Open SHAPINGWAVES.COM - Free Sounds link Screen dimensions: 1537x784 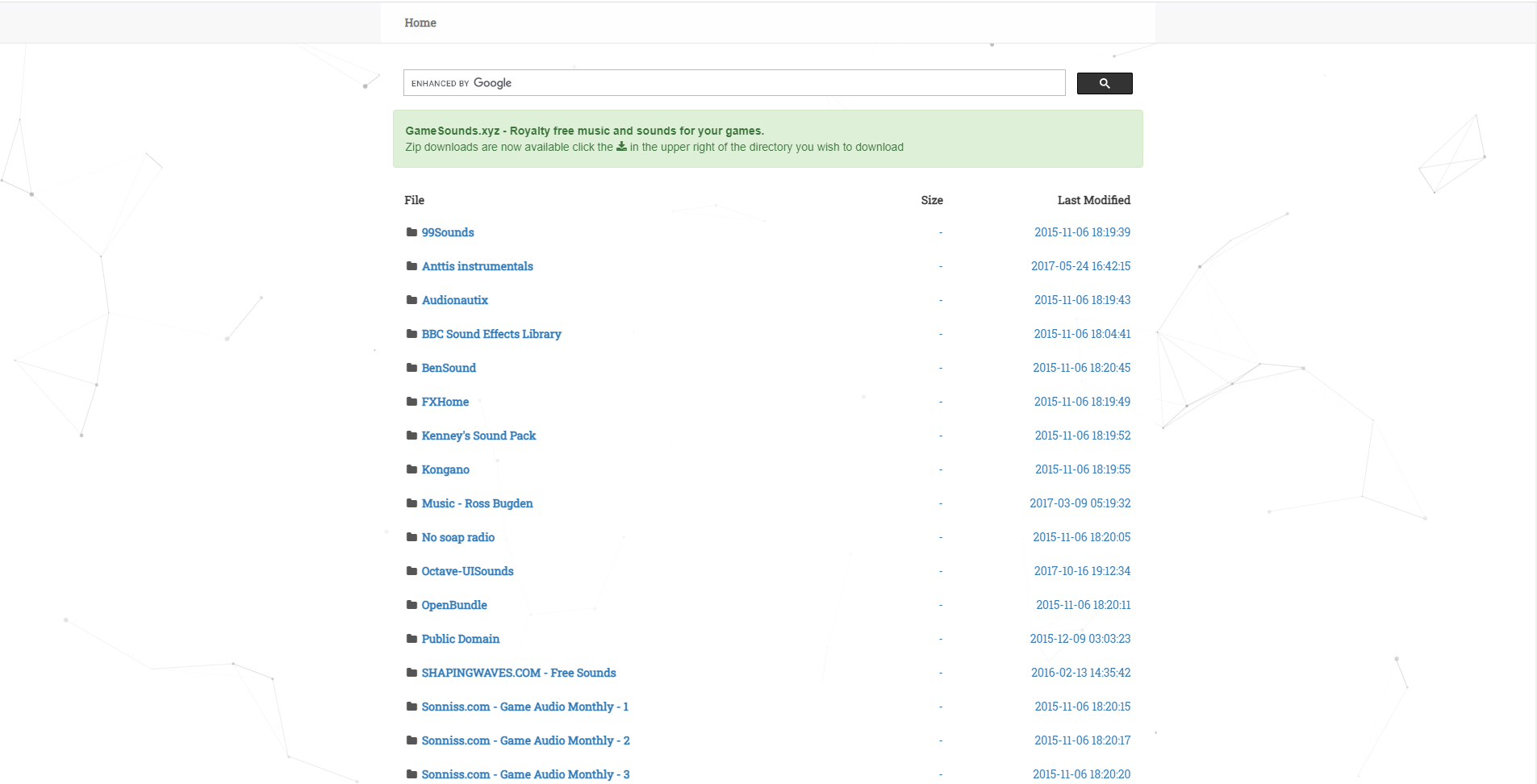519,673
